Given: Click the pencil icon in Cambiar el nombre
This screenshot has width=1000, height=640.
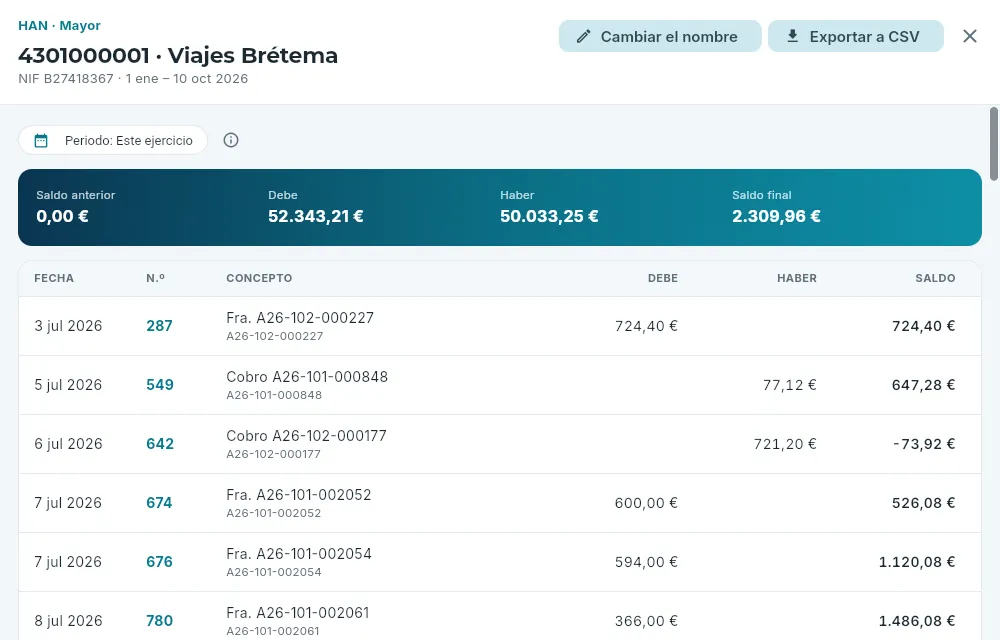Looking at the screenshot, I should (583, 36).
